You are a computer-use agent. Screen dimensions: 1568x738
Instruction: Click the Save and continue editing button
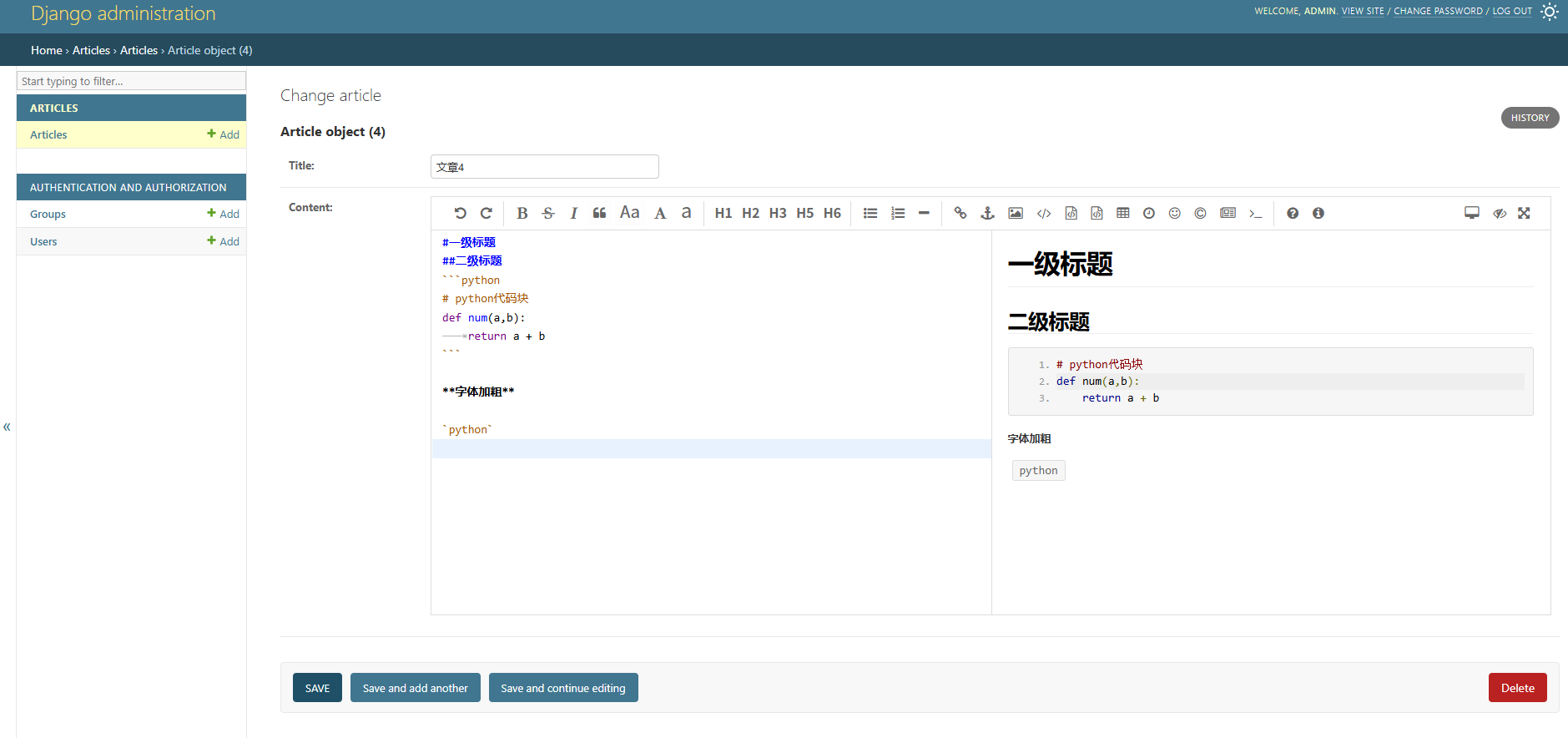562,688
